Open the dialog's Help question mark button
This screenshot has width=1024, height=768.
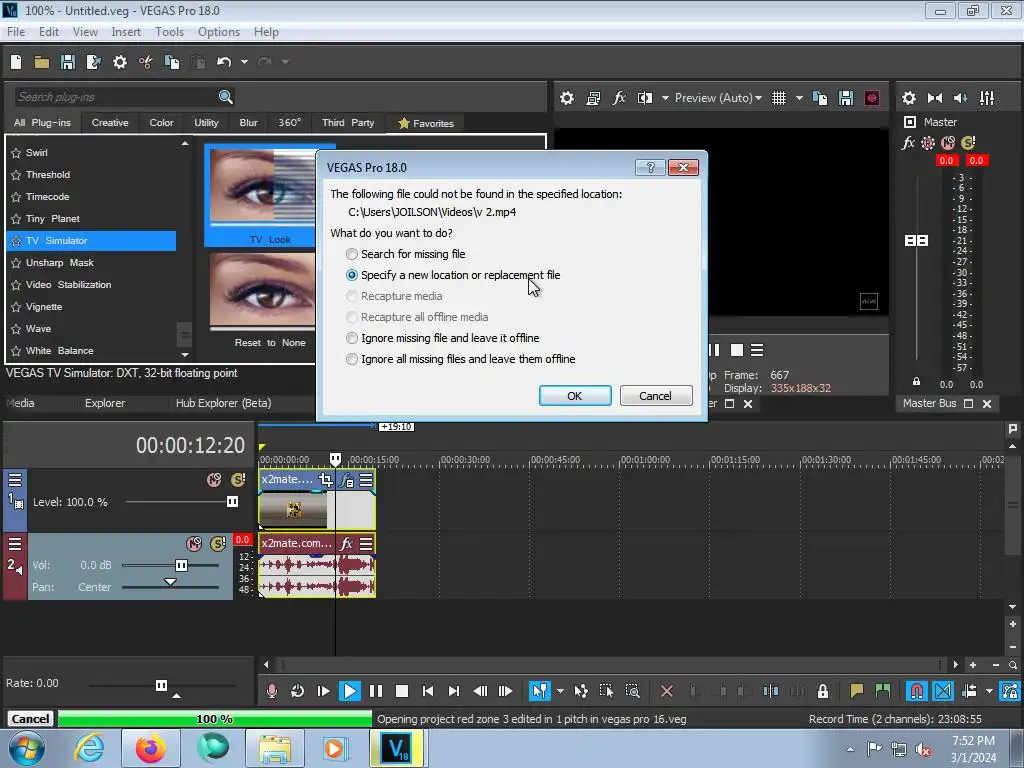pos(650,168)
